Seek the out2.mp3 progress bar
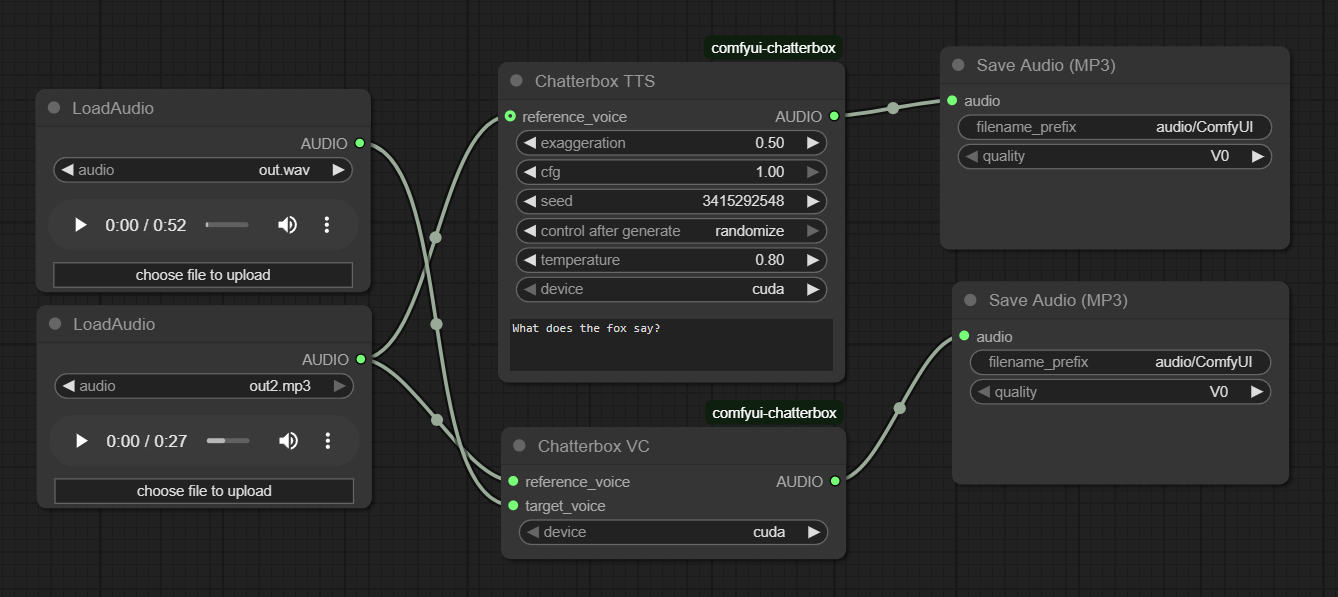This screenshot has height=597, width=1338. point(228,441)
